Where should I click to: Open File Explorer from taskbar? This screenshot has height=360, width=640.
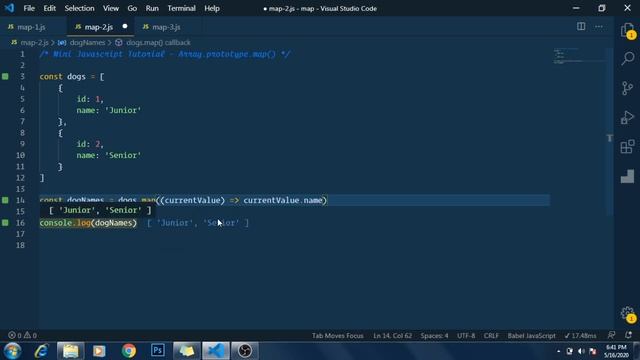(70, 351)
